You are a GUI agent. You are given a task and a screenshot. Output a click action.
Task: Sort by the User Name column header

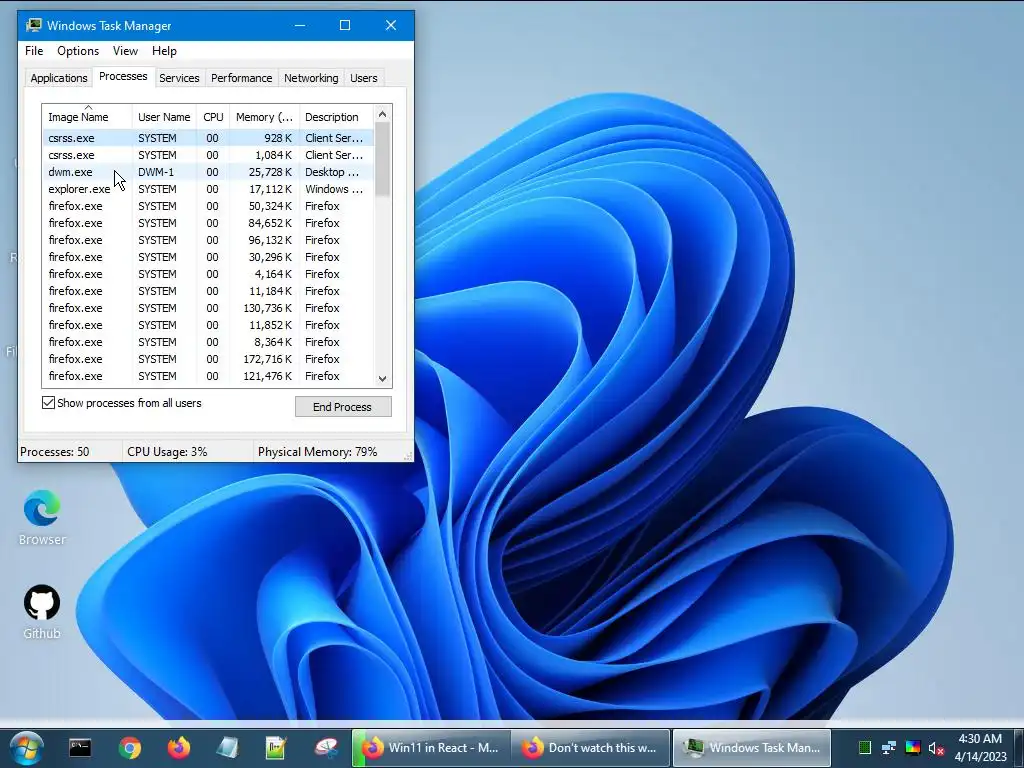(x=164, y=117)
